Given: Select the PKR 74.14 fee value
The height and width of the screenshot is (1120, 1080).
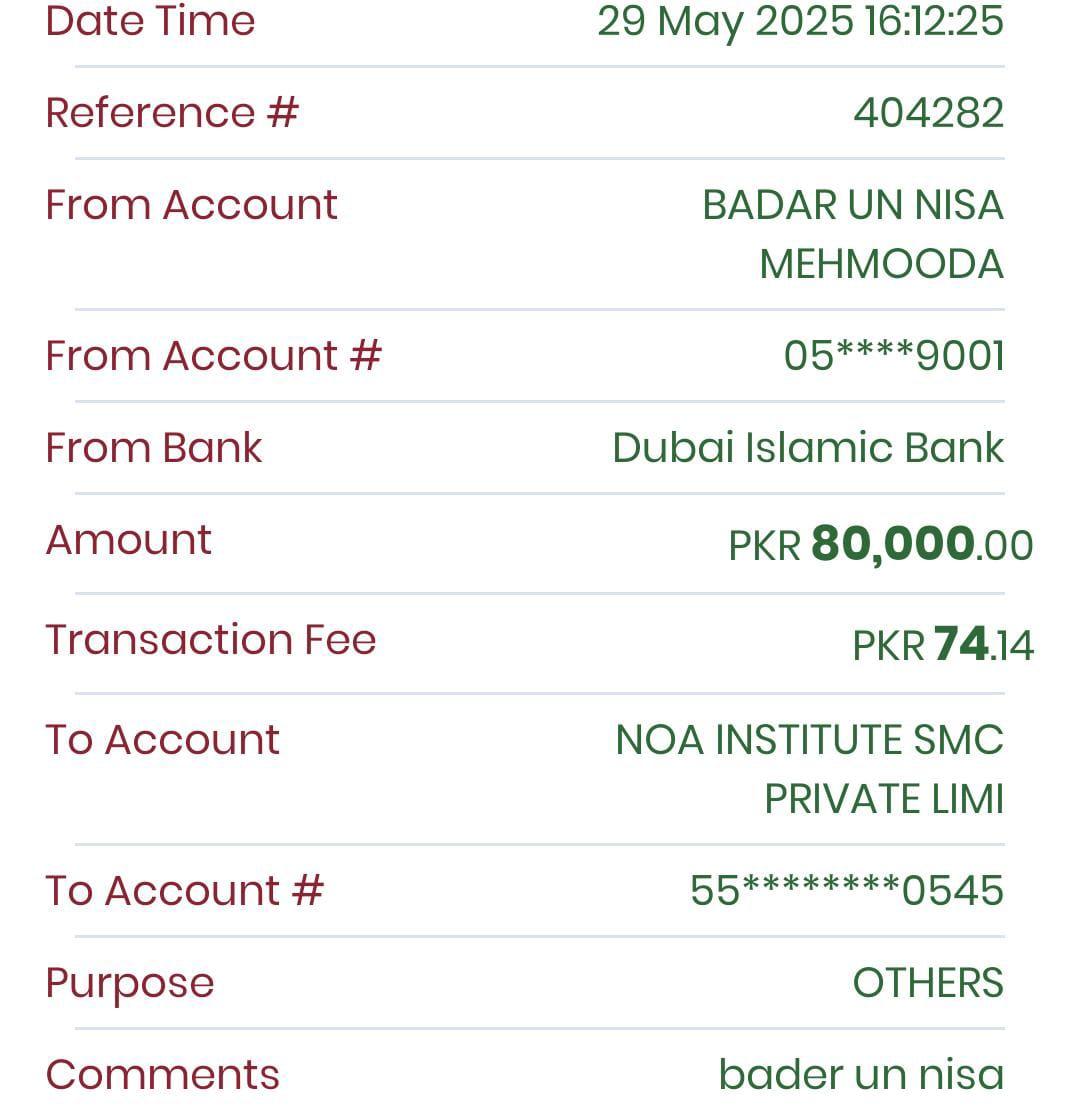Looking at the screenshot, I should pos(942,645).
